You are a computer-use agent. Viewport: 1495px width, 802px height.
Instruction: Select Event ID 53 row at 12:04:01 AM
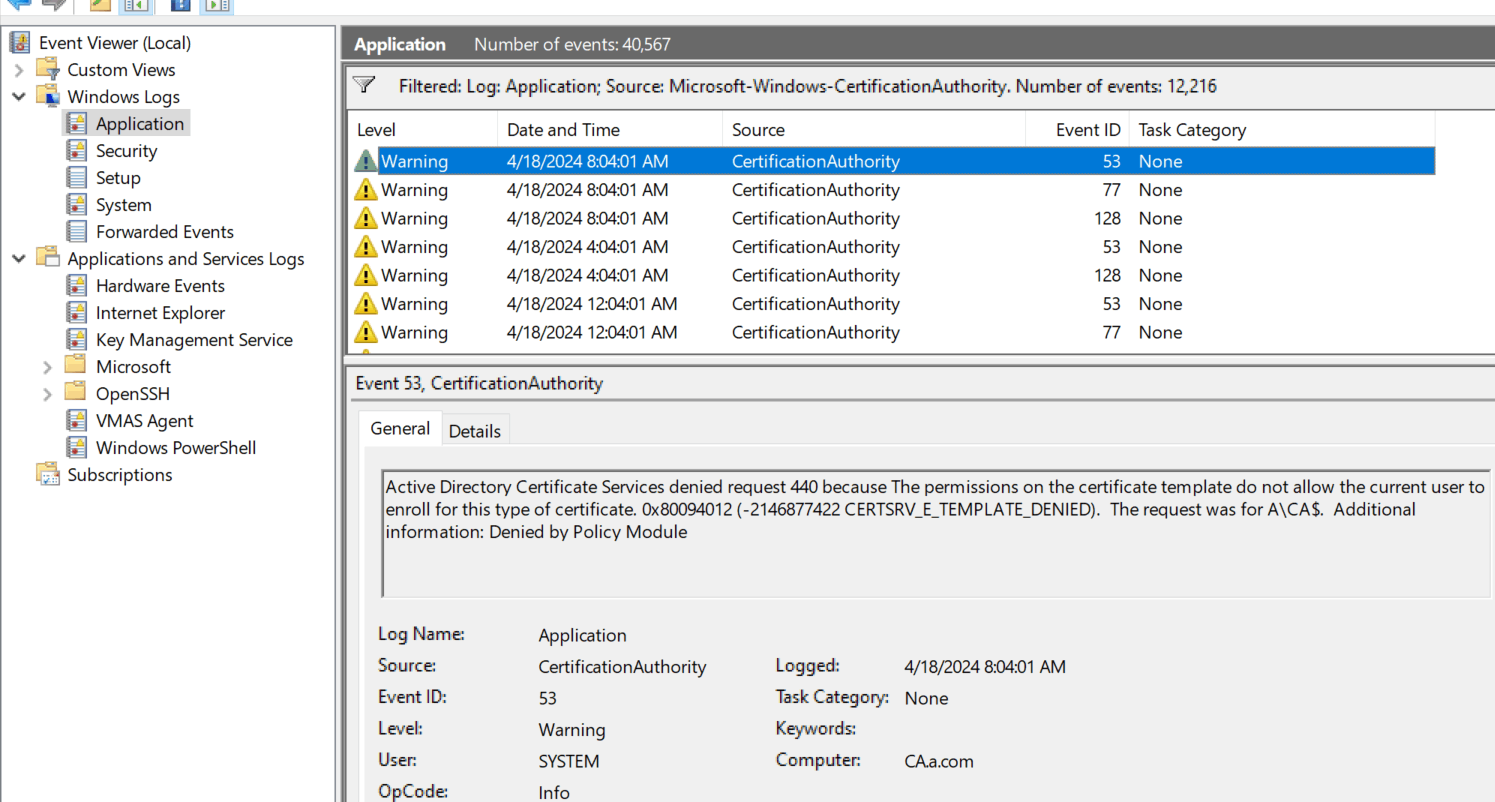click(893, 304)
